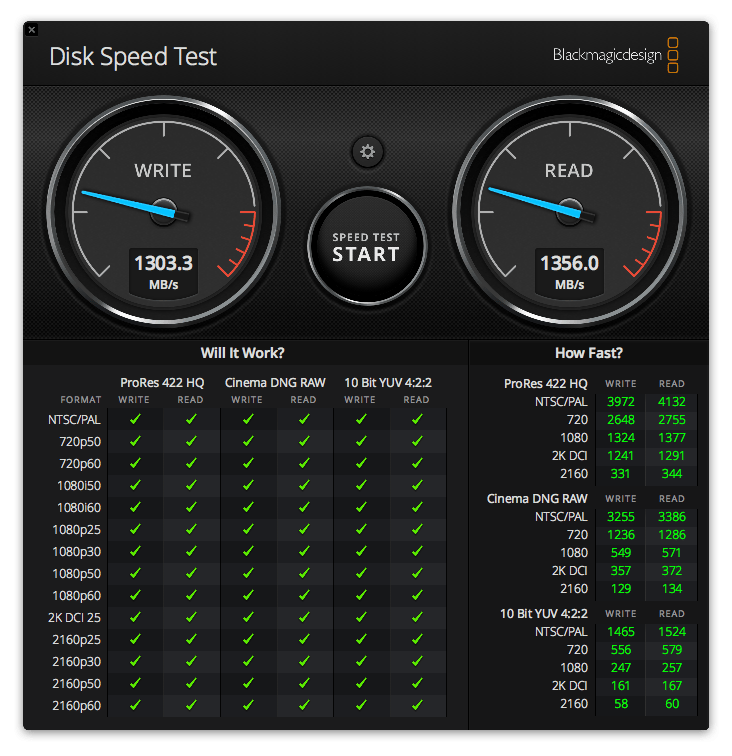The image size is (732, 756).
Task: Click the READ gauge label
Action: [569, 171]
